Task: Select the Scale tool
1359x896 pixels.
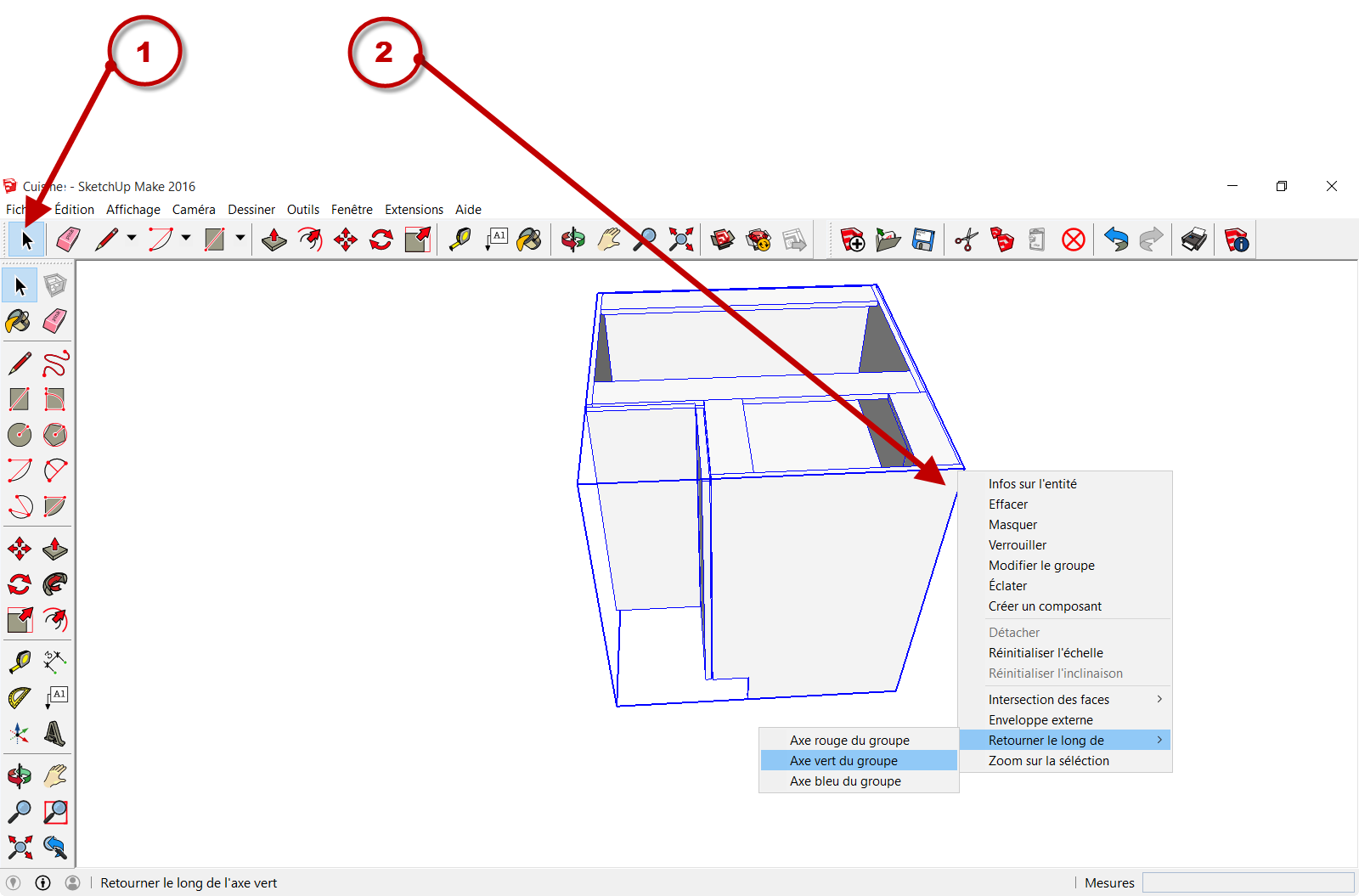Action: point(416,239)
